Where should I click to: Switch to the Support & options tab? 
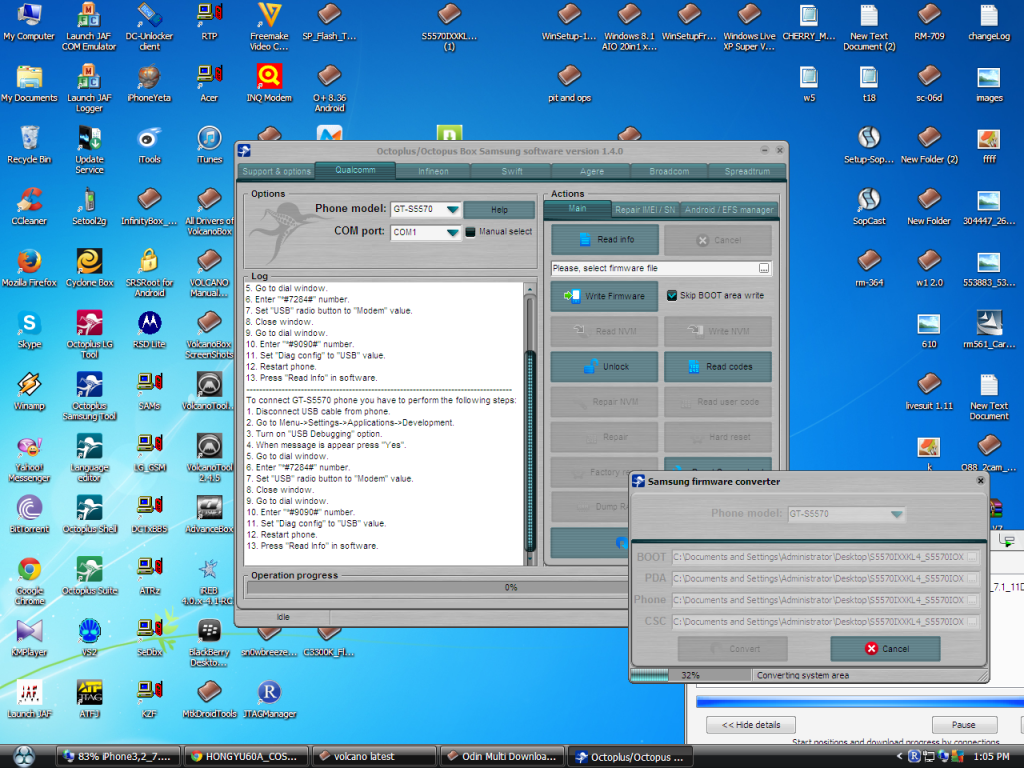(x=276, y=171)
